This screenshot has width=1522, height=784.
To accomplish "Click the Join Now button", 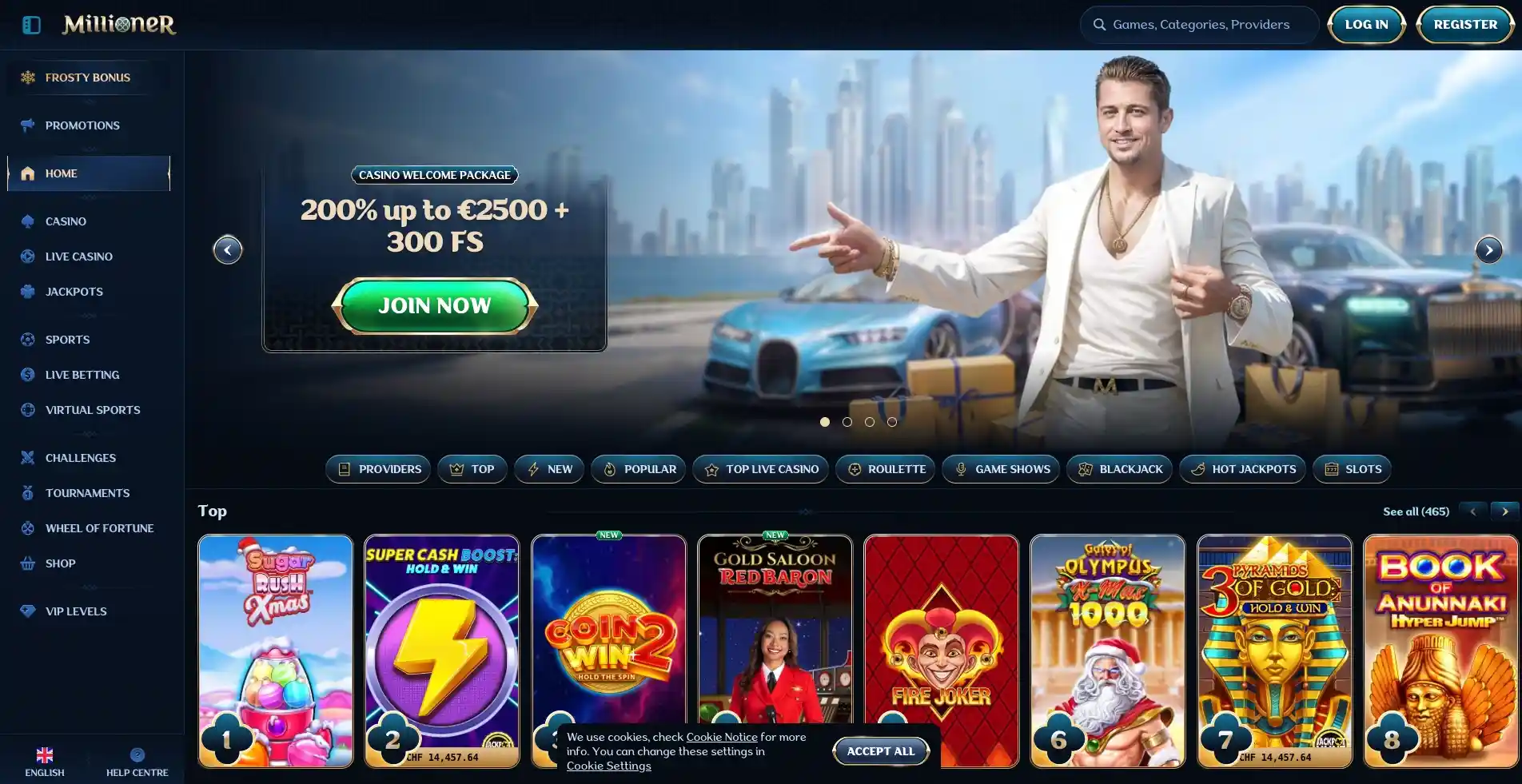I will pyautogui.click(x=435, y=305).
